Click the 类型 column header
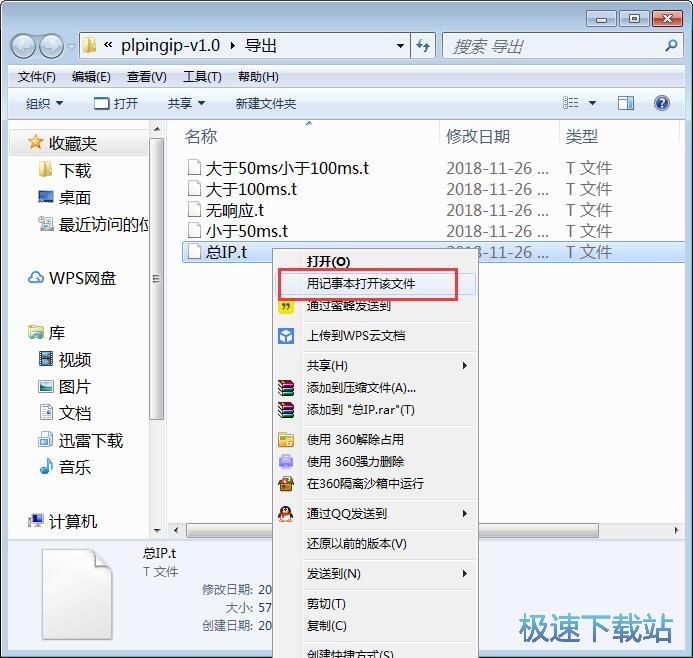This screenshot has height=658, width=693. pos(582,136)
